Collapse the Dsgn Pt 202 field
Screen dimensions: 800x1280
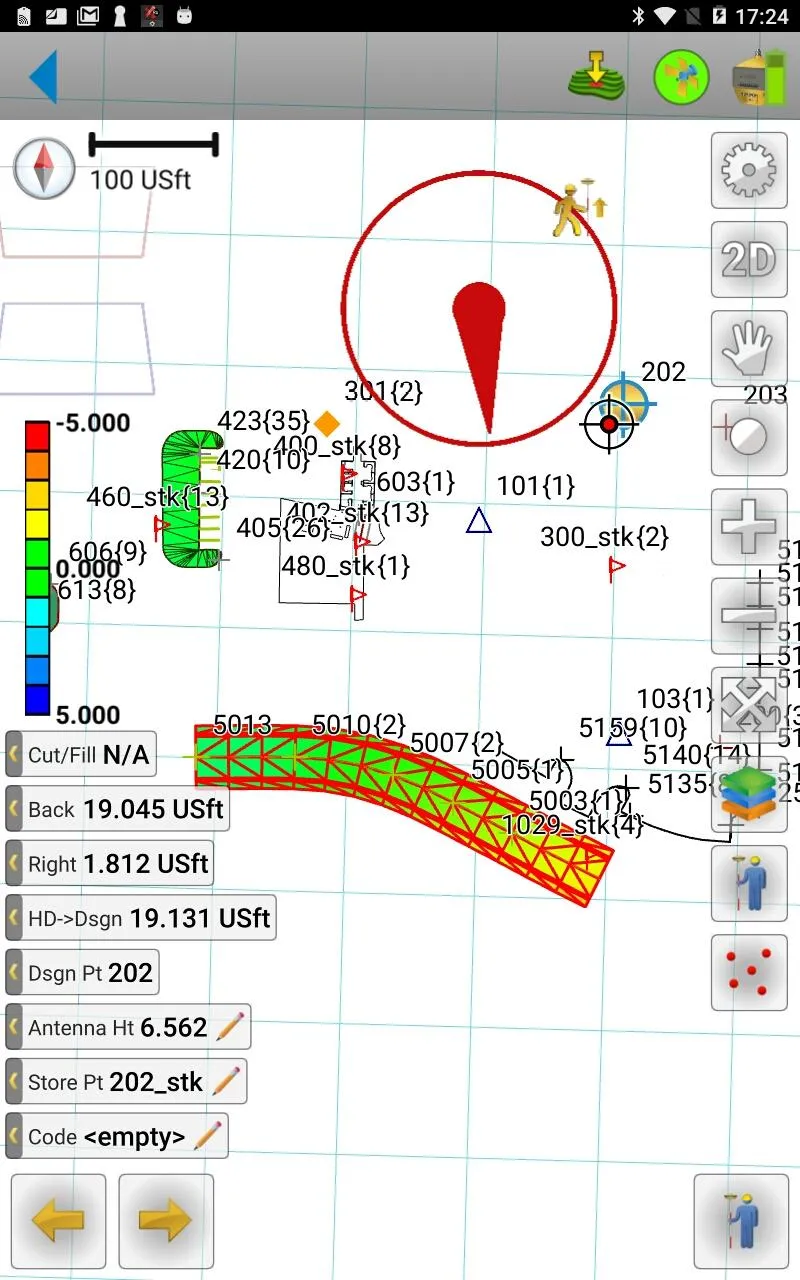click(14, 973)
